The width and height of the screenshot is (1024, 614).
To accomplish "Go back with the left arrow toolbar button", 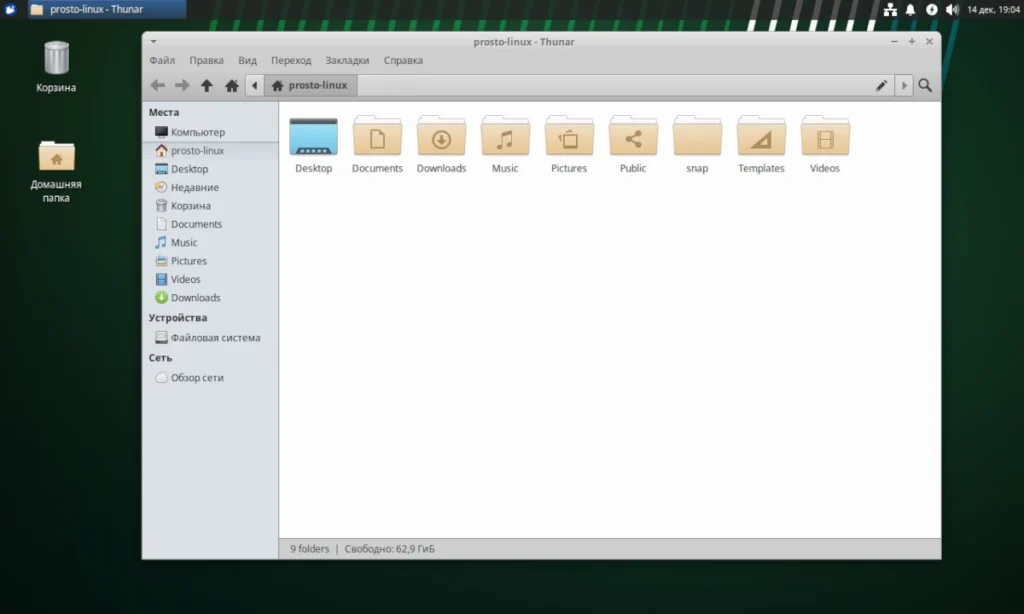I will (157, 85).
